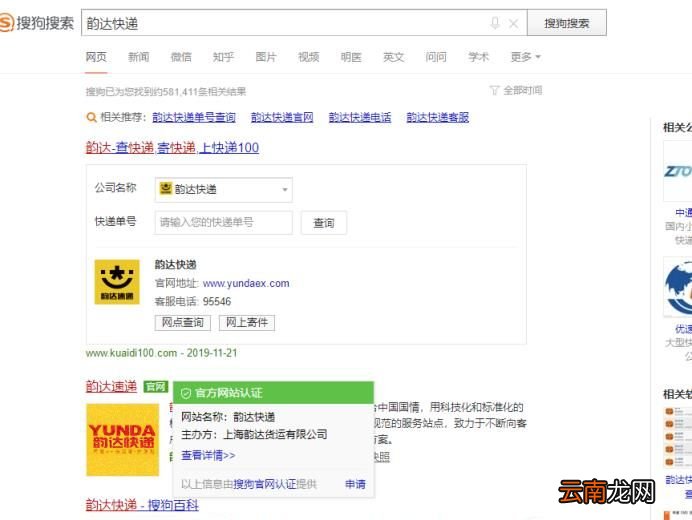This screenshot has height=520, width=692.
Task: Open the 韵达快递 - 搜狗百科 result
Action: (142, 505)
